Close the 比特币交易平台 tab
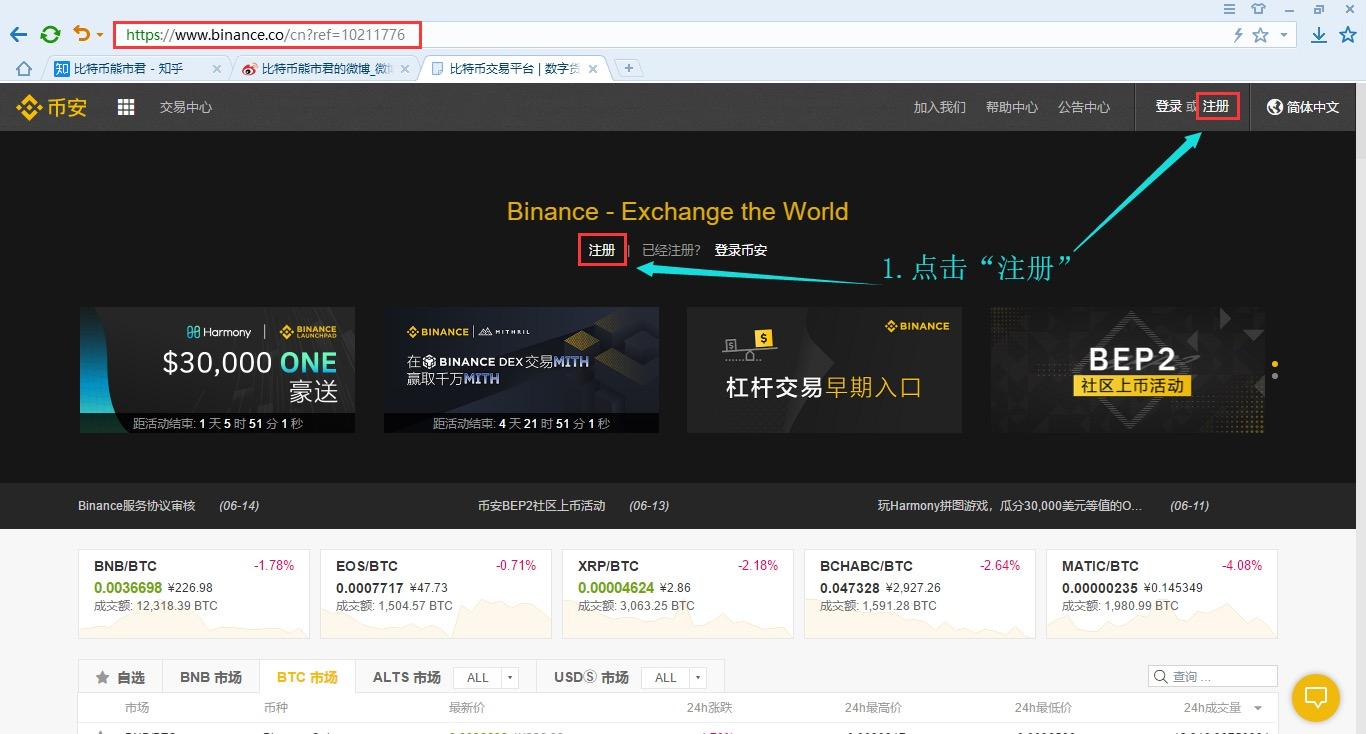 click(x=593, y=69)
